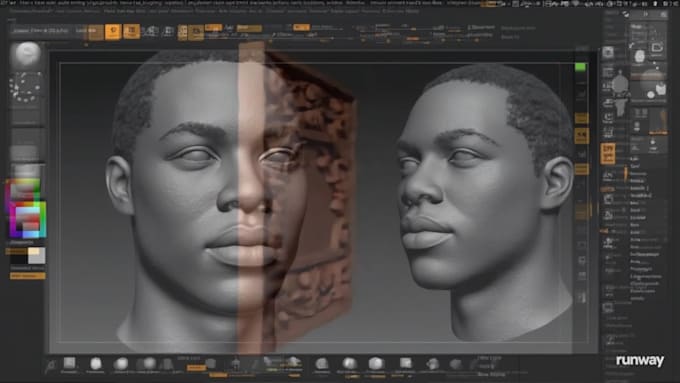This screenshot has height=383, width=680.
Task: Toggle the first bright orange button in top toolbar
Action: tap(113, 31)
